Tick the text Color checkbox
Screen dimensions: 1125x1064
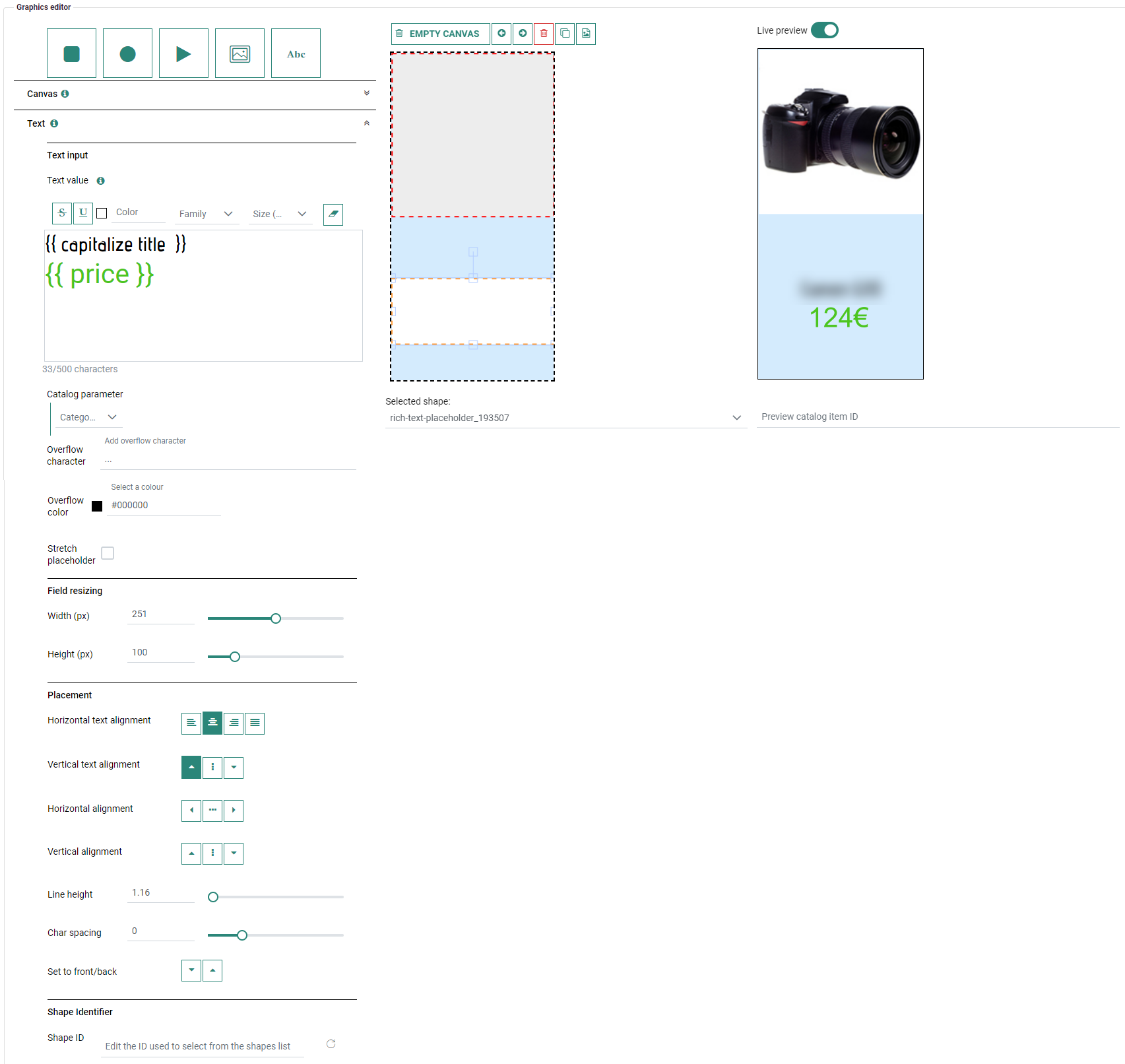click(x=102, y=213)
